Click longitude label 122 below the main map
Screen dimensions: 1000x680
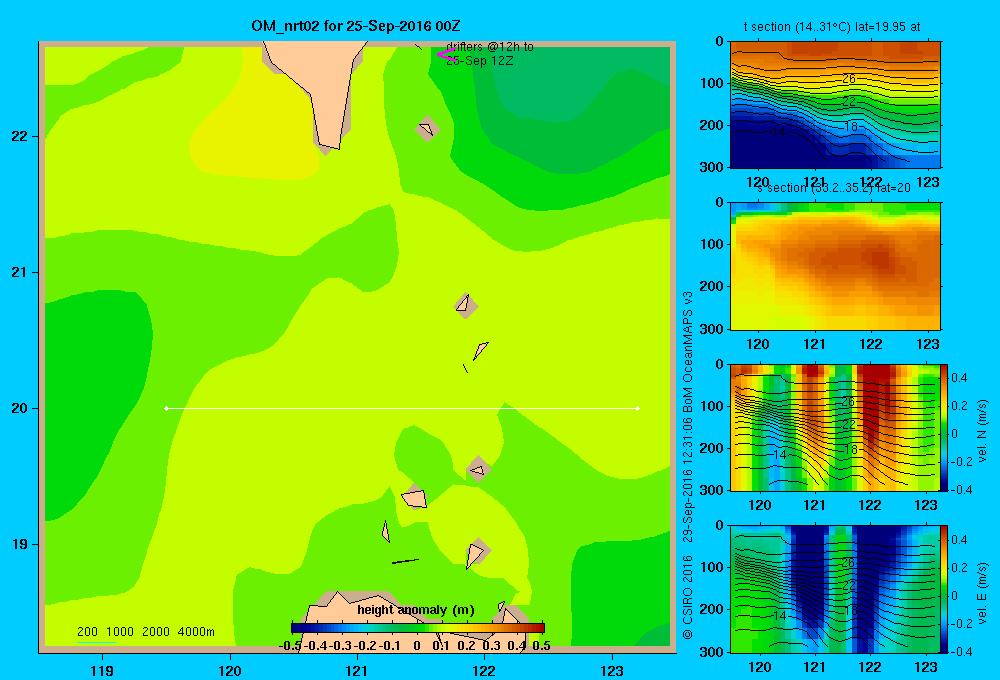coord(484,670)
